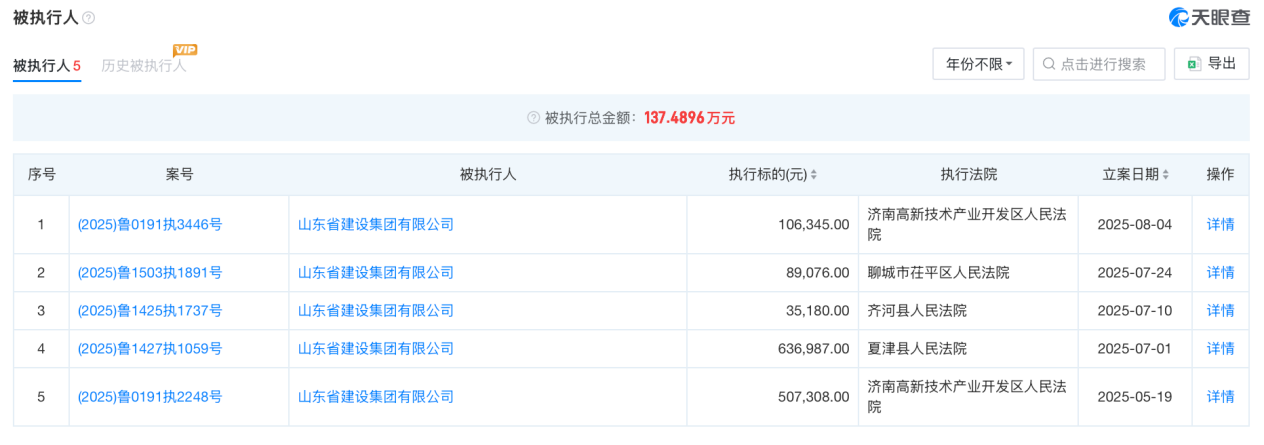Click the VIP badge above 历史被执行人
Screen dimensions: 1264x445
(185, 49)
